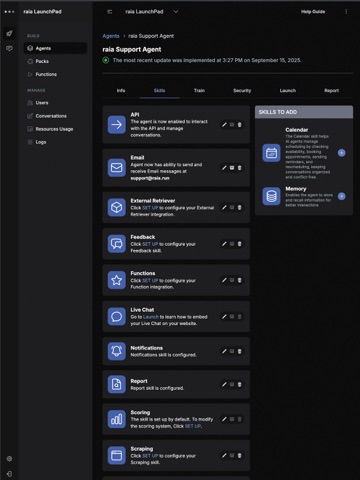The image size is (360, 480).
Task: Click the SKILLS TO ADD header
Action: (304, 112)
